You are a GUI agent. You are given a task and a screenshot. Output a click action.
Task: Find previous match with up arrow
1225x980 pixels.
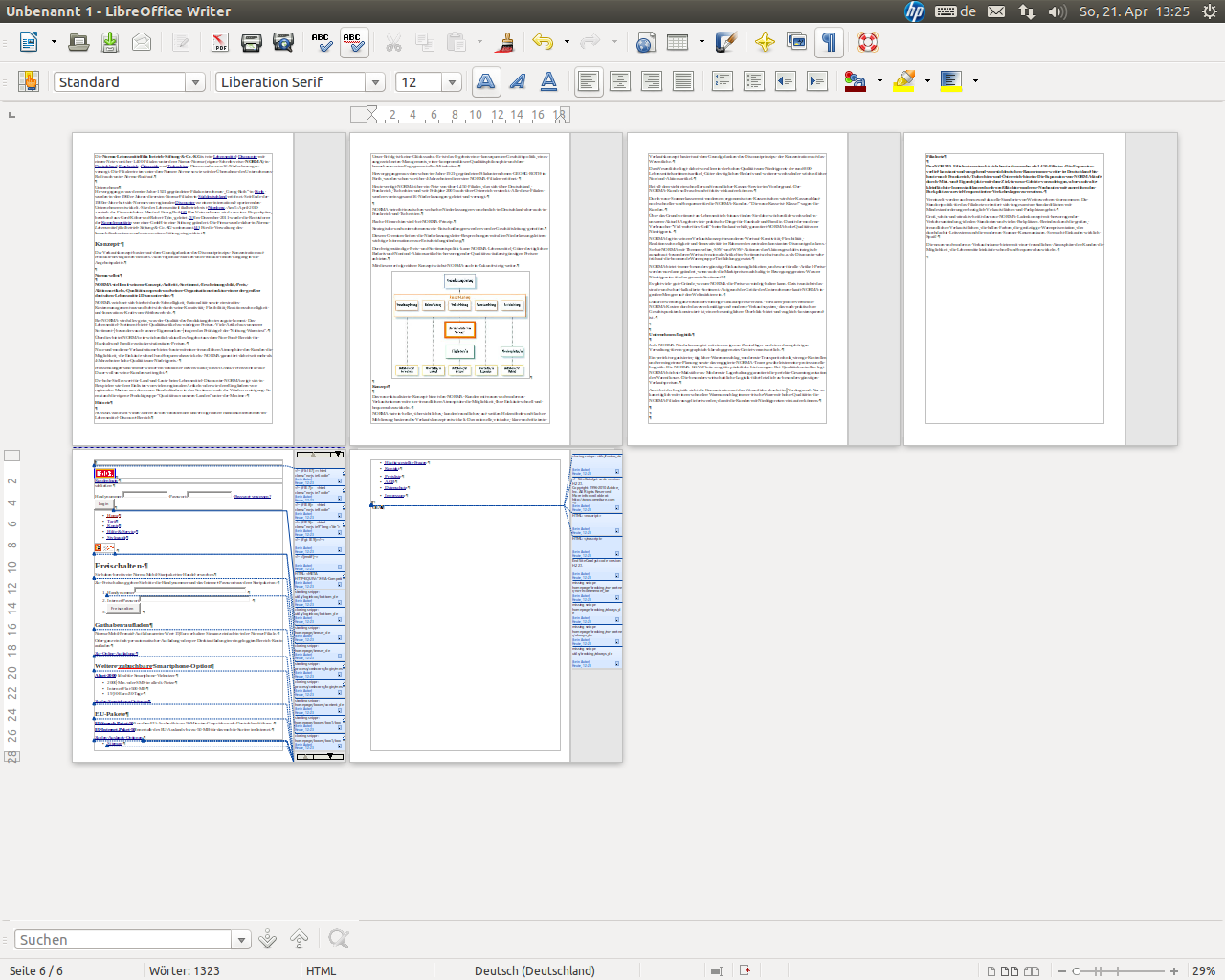[300, 940]
